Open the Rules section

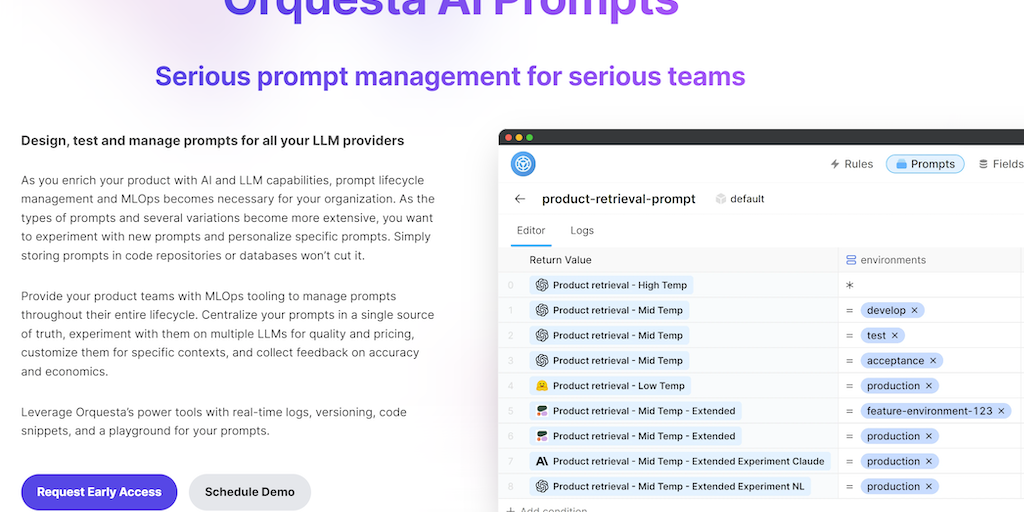pos(851,164)
